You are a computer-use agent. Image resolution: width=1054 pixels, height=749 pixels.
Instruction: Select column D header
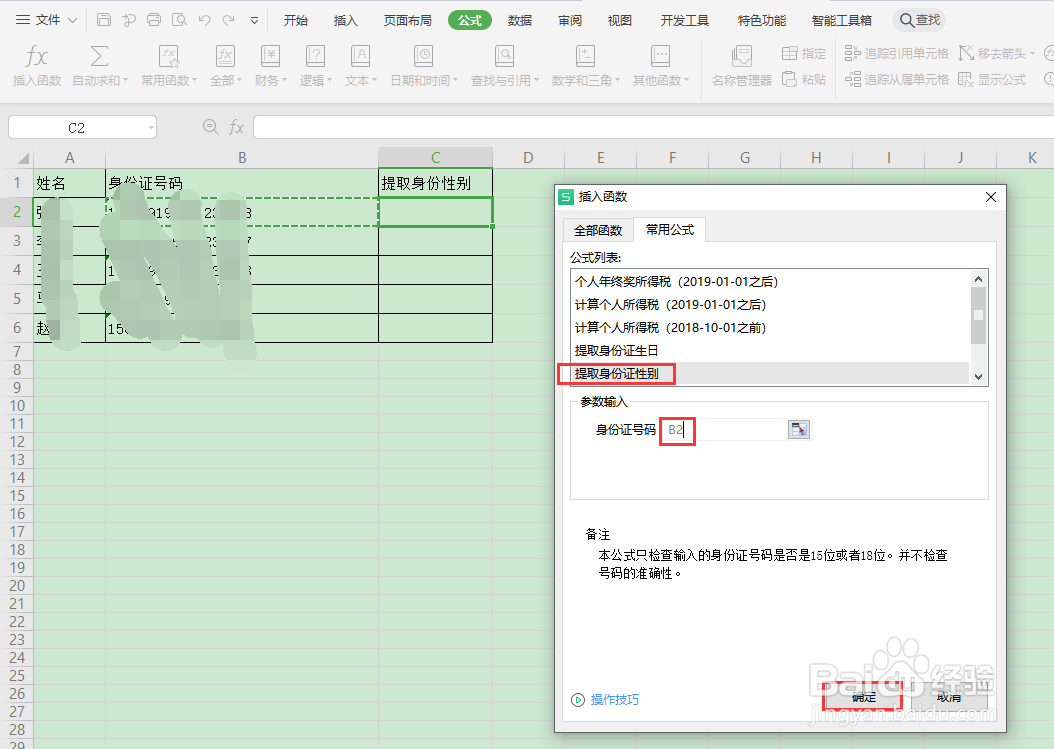[528, 158]
